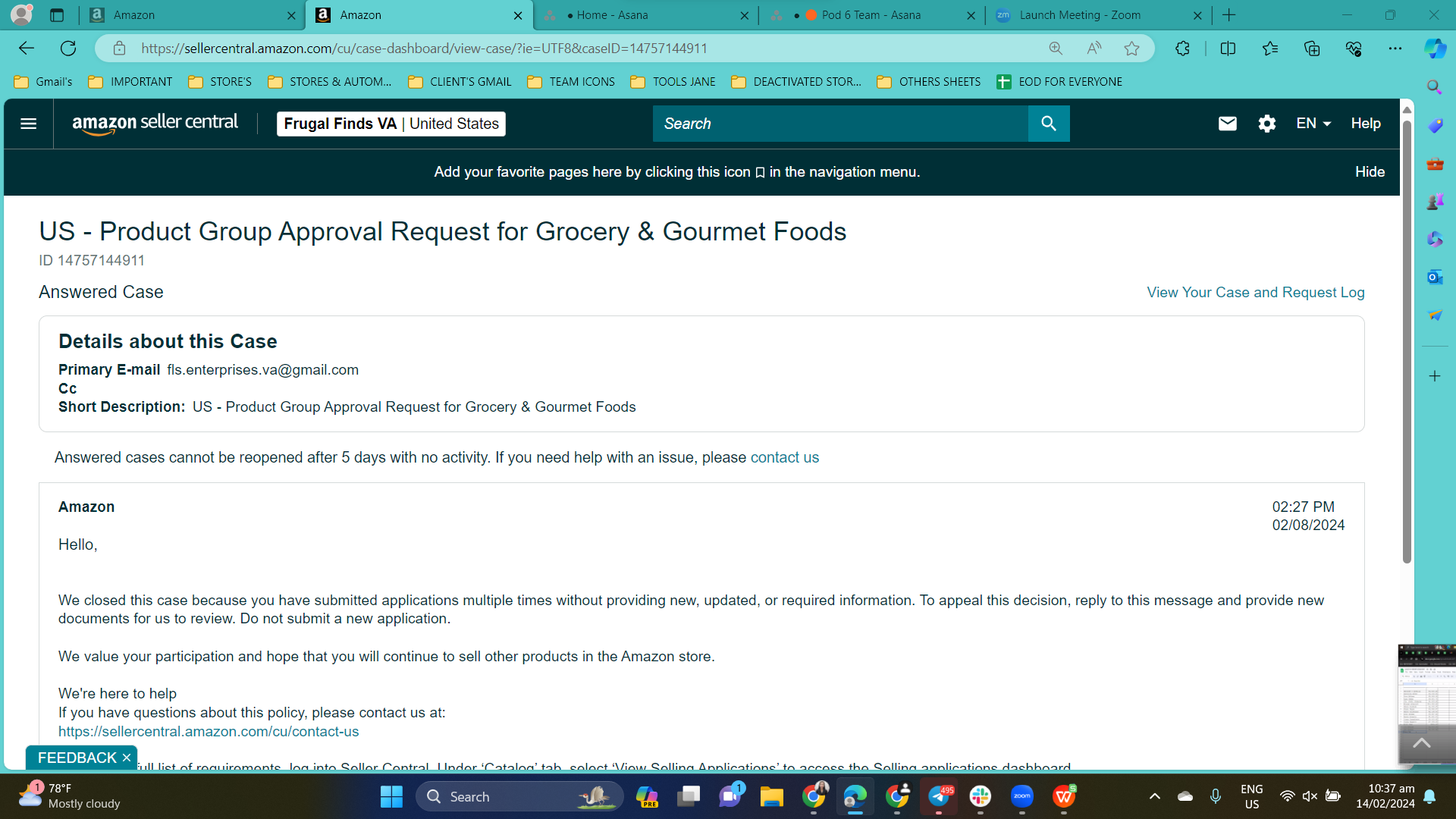The height and width of the screenshot is (819, 1456).
Task: Open the Seller Central hamburger menu
Action: coord(28,124)
